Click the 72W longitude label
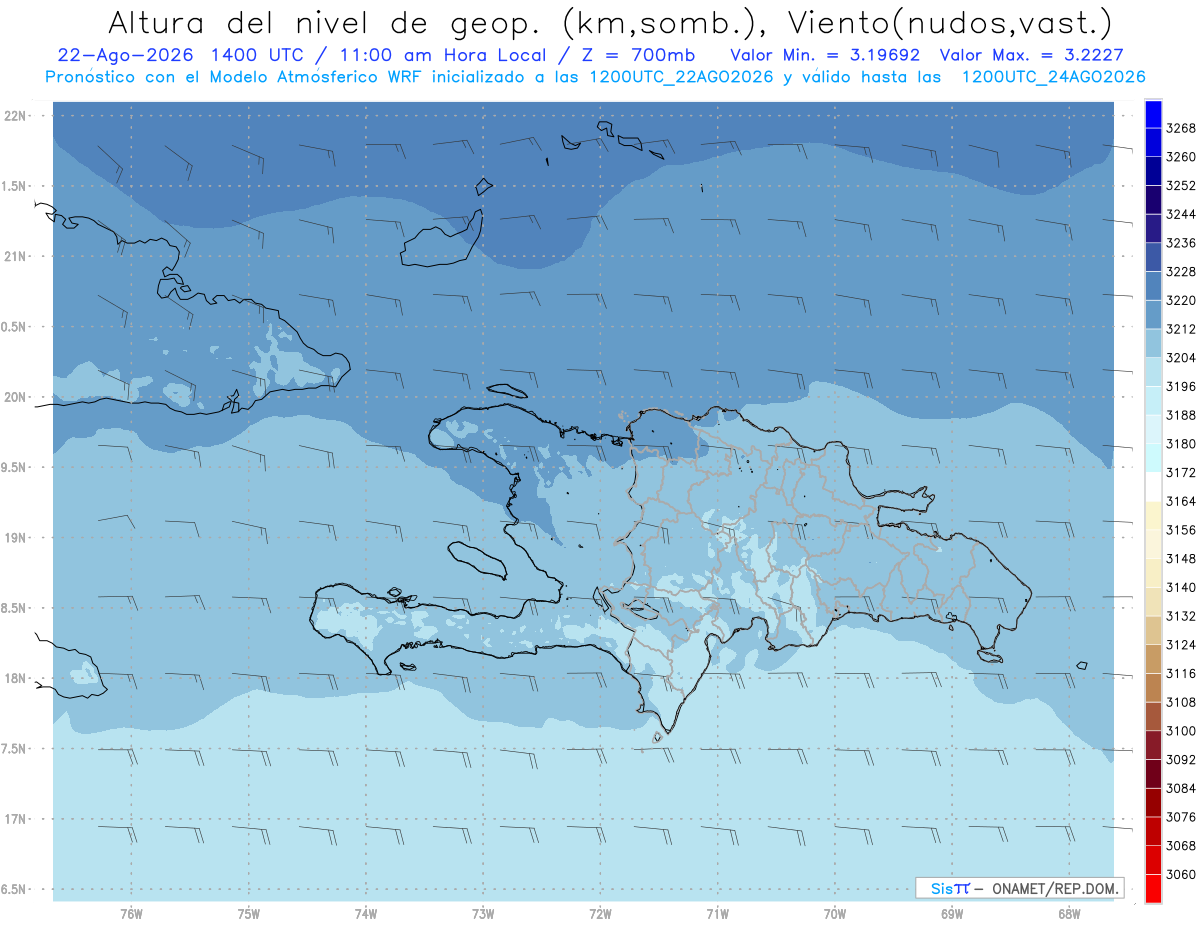The width and height of the screenshot is (1200, 927). (601, 914)
